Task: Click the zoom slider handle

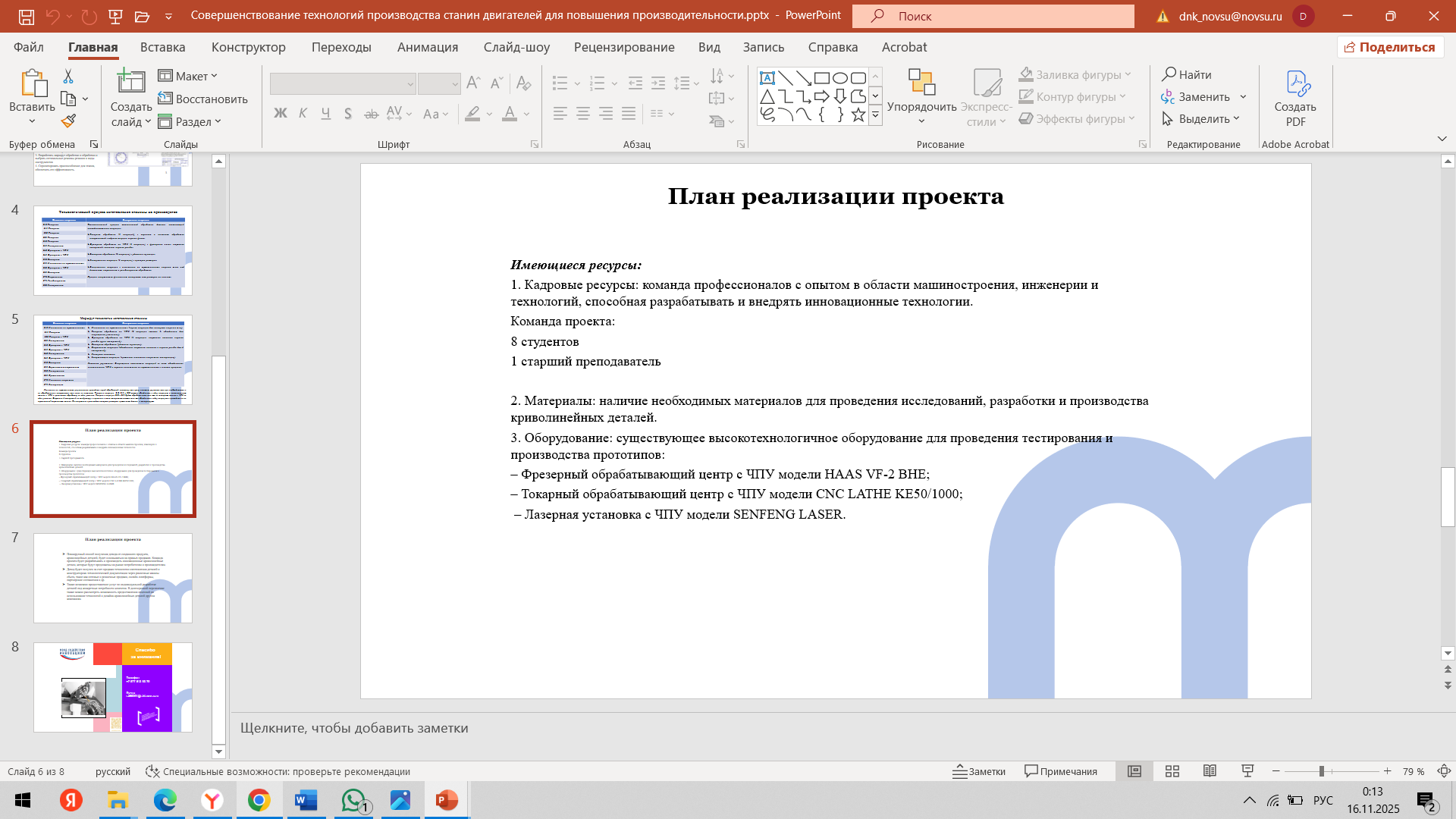Action: (x=1321, y=771)
